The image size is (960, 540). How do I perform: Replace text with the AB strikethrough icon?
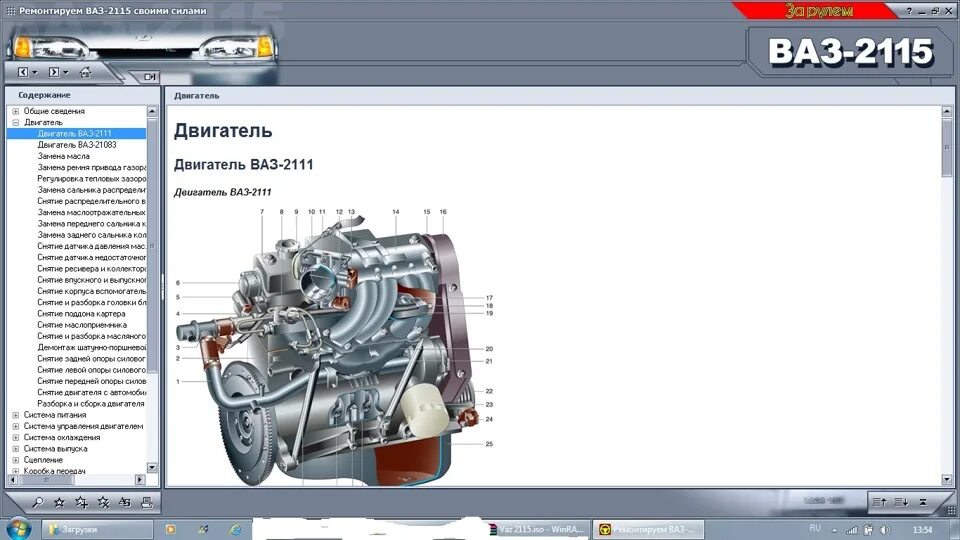[x=125, y=503]
